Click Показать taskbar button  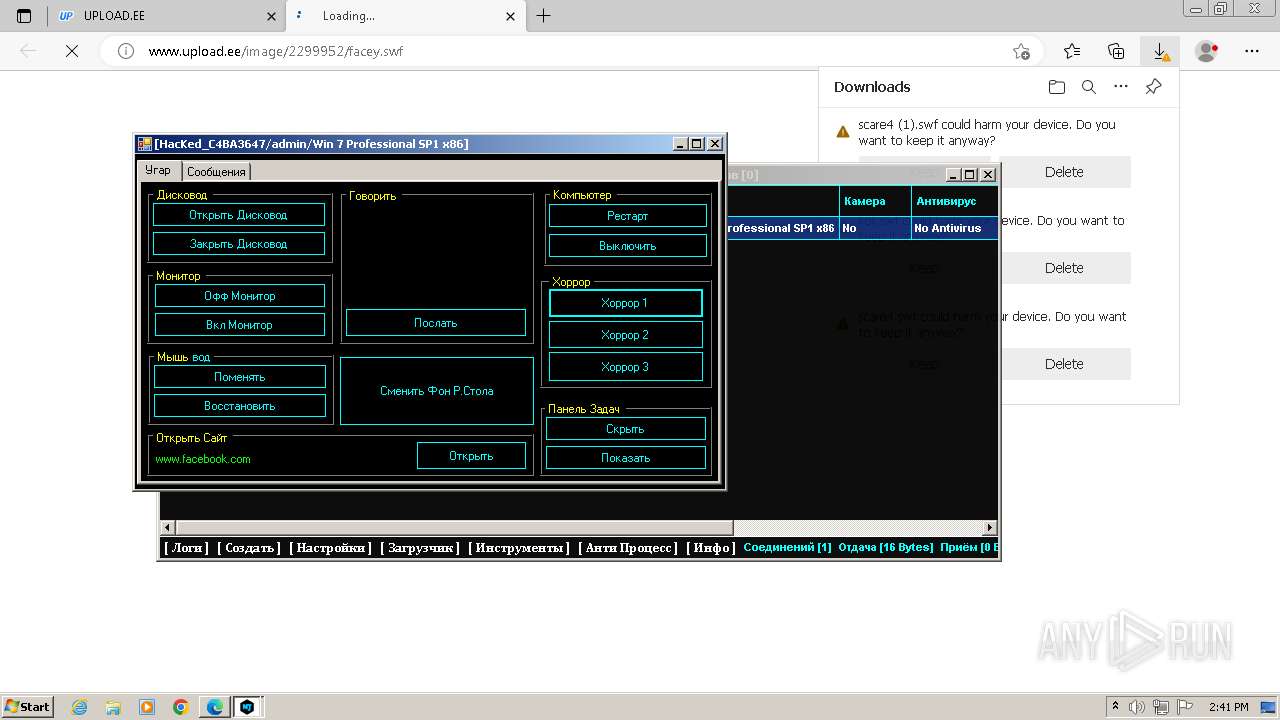click(626, 458)
